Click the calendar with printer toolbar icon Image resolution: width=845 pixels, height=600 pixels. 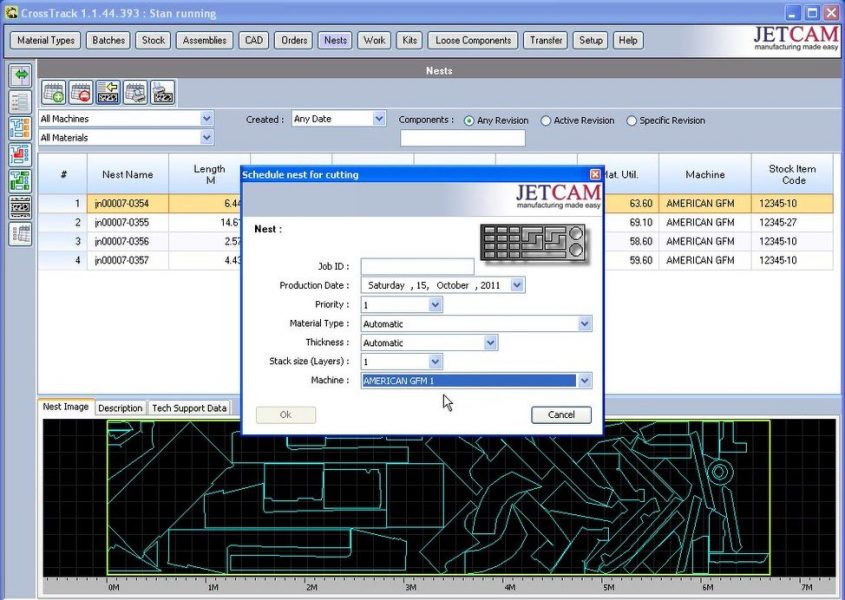(x=135, y=92)
